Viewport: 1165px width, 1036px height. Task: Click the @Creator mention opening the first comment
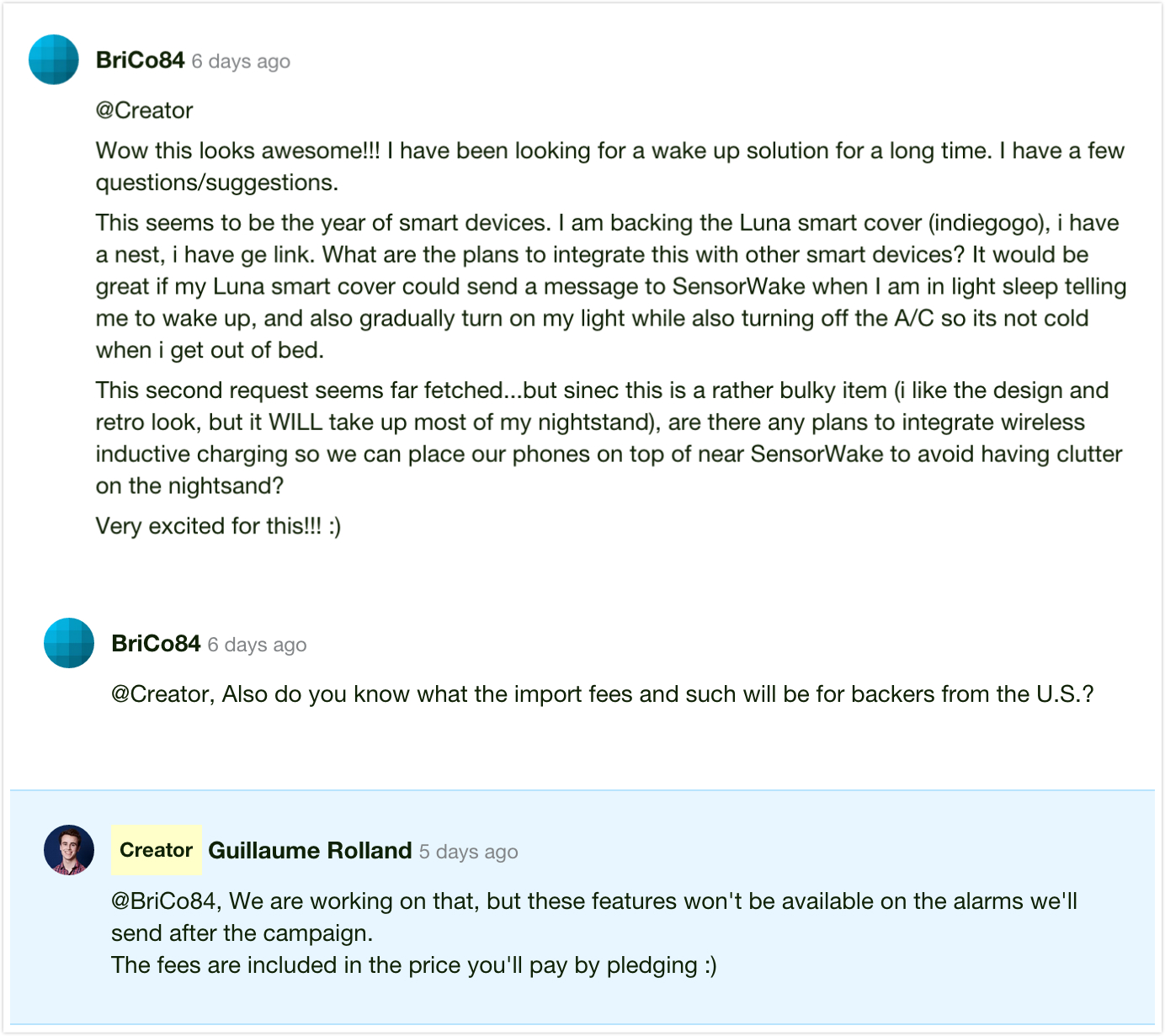click(145, 110)
